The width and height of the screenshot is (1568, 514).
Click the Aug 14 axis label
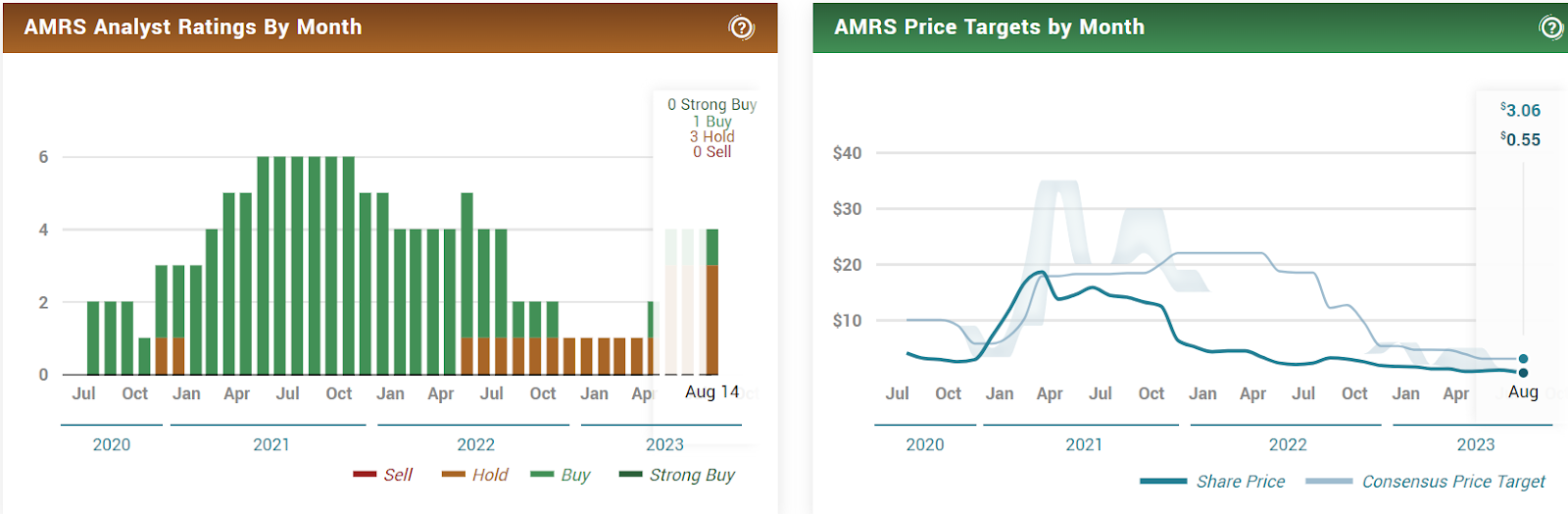712,392
